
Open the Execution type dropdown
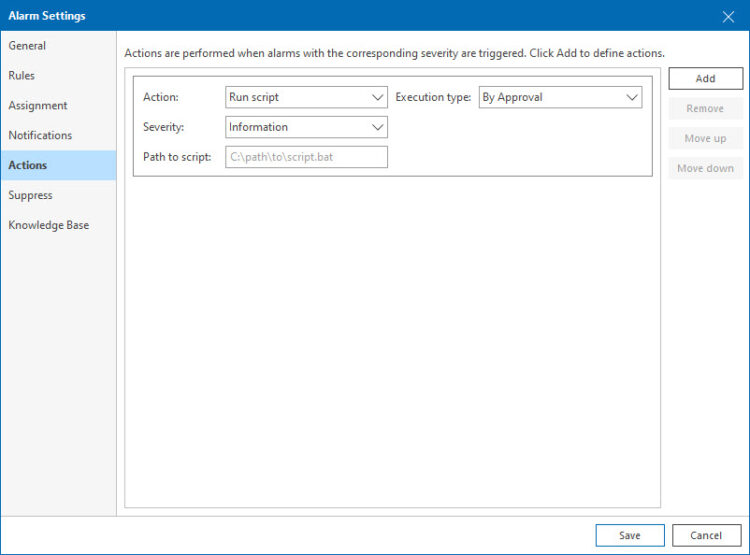point(560,97)
